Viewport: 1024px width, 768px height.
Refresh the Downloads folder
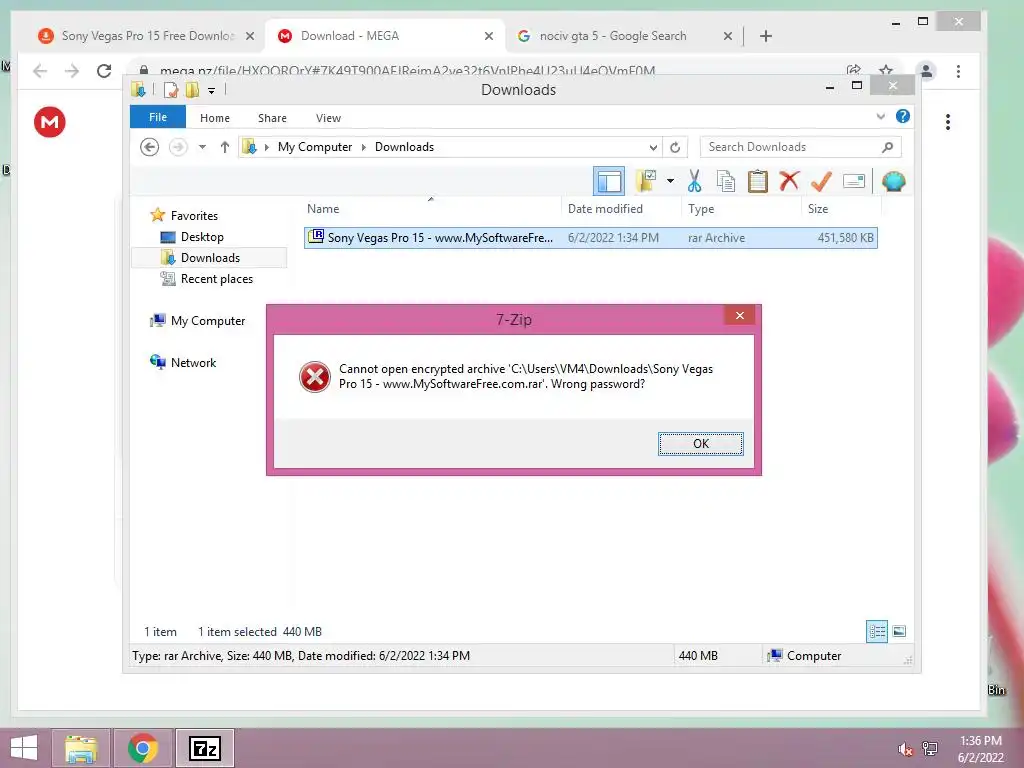(x=675, y=148)
